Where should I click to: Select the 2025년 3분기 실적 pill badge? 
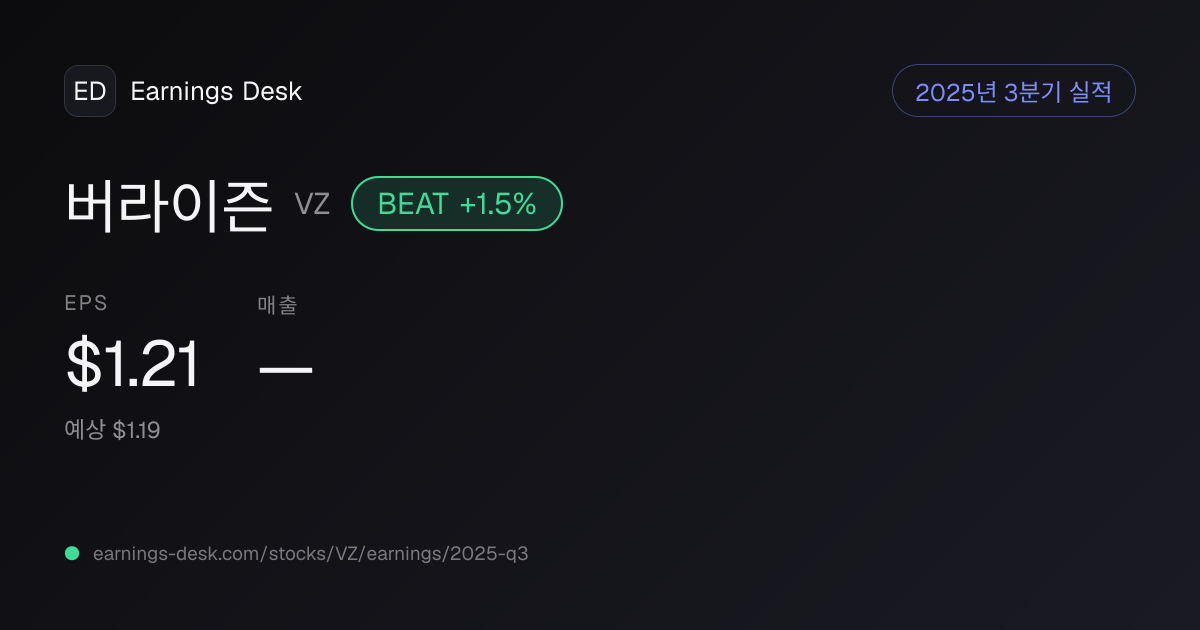coord(1013,91)
